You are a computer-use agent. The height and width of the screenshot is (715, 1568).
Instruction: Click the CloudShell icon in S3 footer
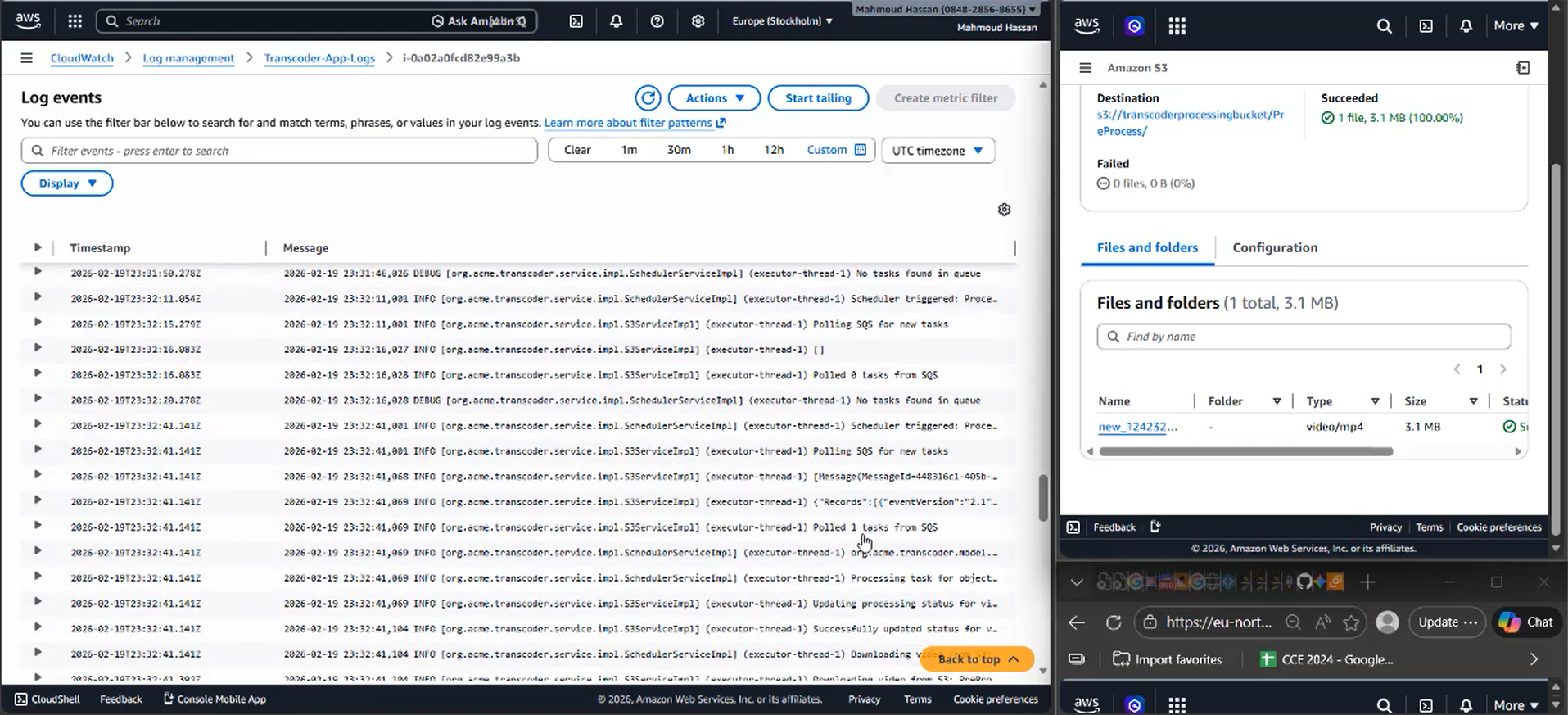[x=1073, y=527]
